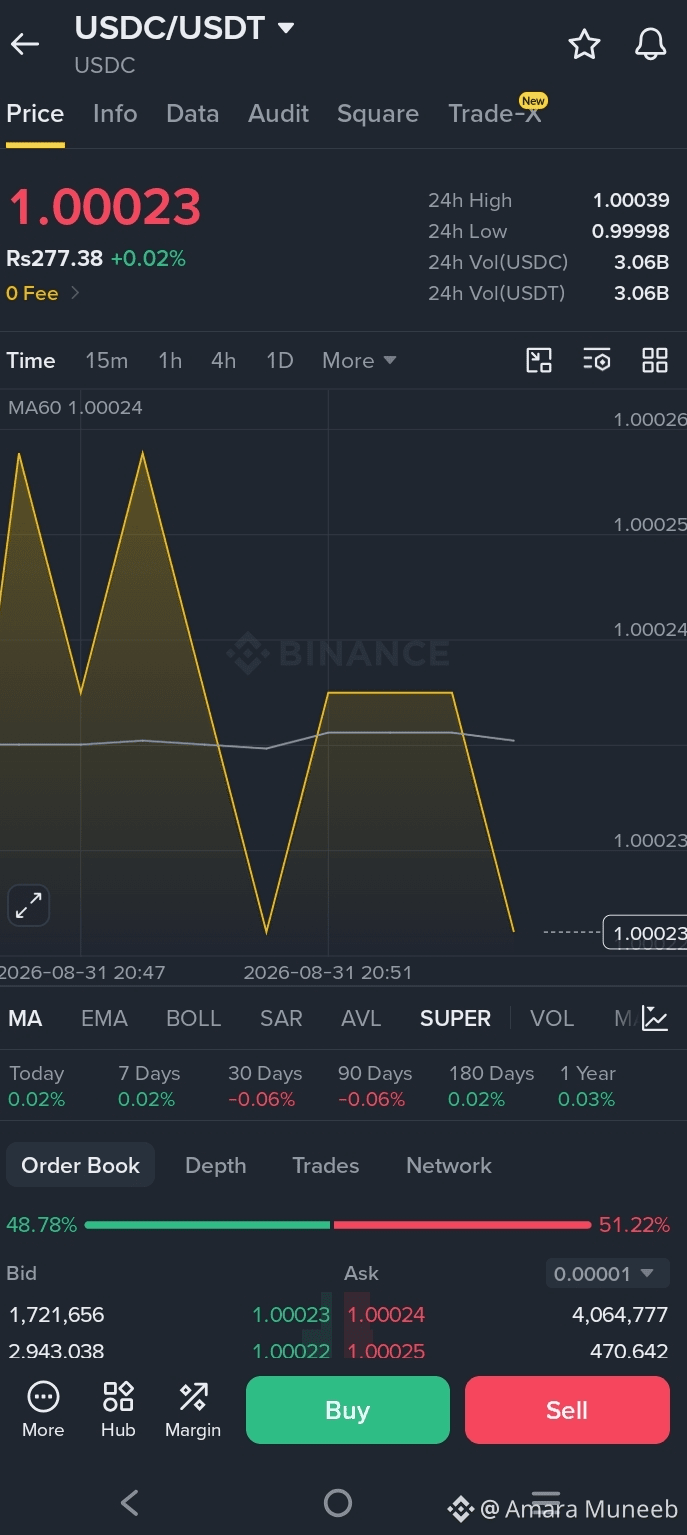This screenshot has width=687, height=1535.
Task: Tap Android home navigation button
Action: point(338,1502)
